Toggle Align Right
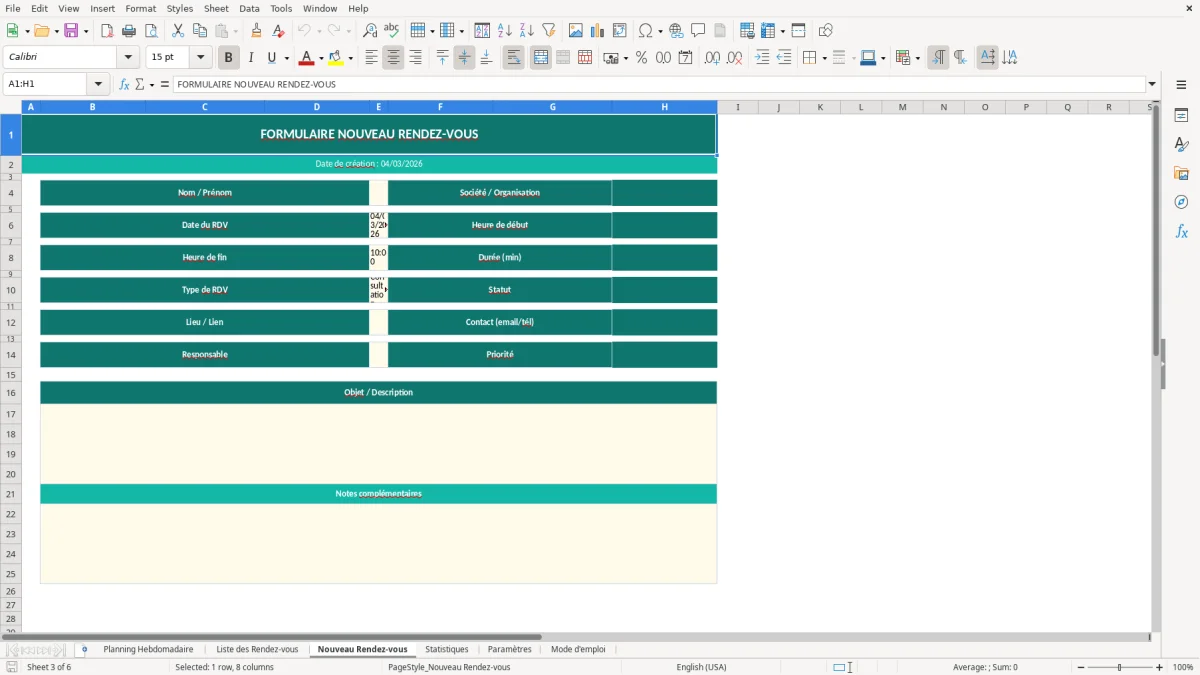The image size is (1200, 675). (415, 58)
